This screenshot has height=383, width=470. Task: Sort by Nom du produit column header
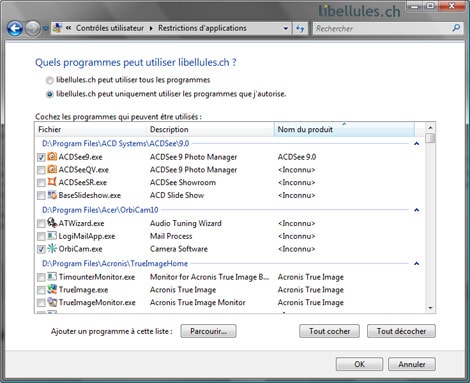click(344, 129)
